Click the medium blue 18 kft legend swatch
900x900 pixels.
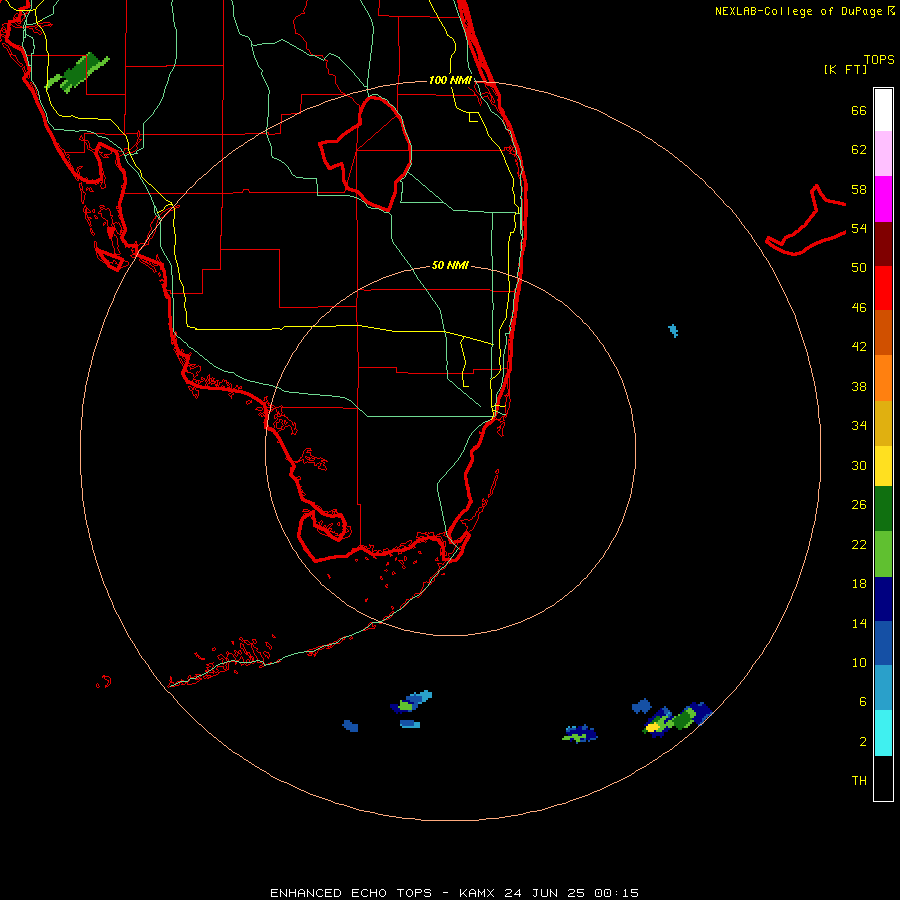click(x=883, y=643)
